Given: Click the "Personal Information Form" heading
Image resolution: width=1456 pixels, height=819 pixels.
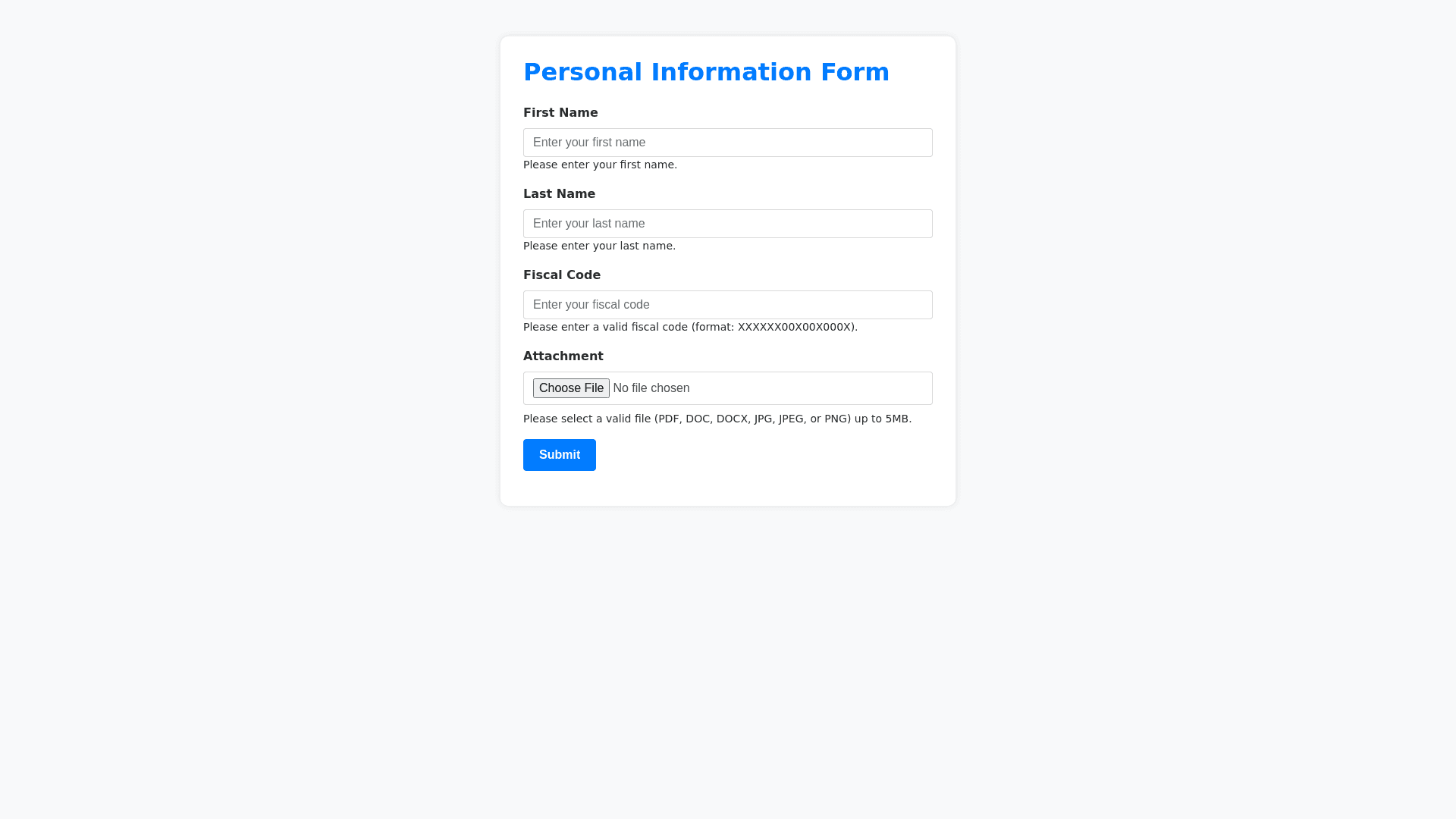Looking at the screenshot, I should pyautogui.click(x=706, y=72).
